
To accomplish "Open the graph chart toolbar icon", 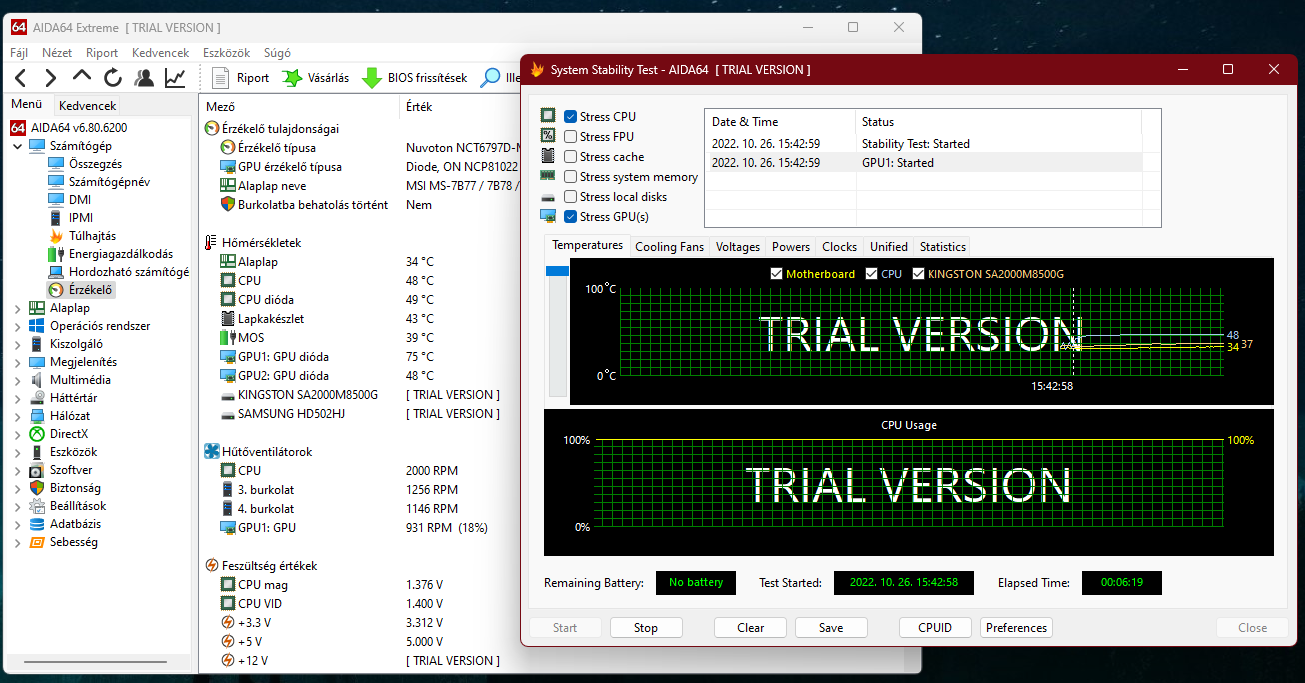I will [175, 77].
